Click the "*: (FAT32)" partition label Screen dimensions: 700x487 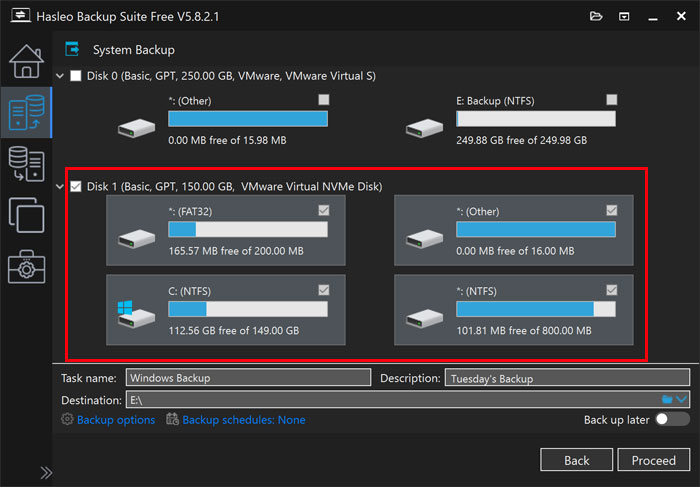tap(190, 212)
